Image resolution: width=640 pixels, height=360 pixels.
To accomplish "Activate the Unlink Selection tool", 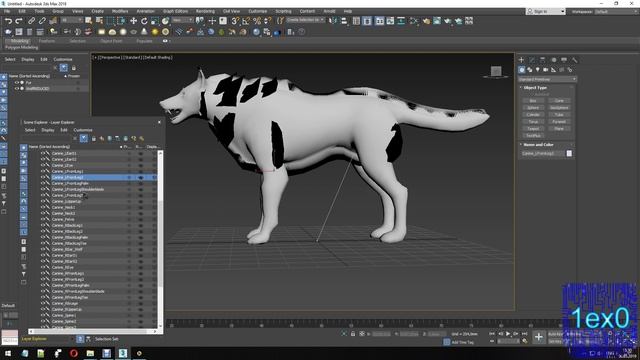I will [x=42, y=21].
